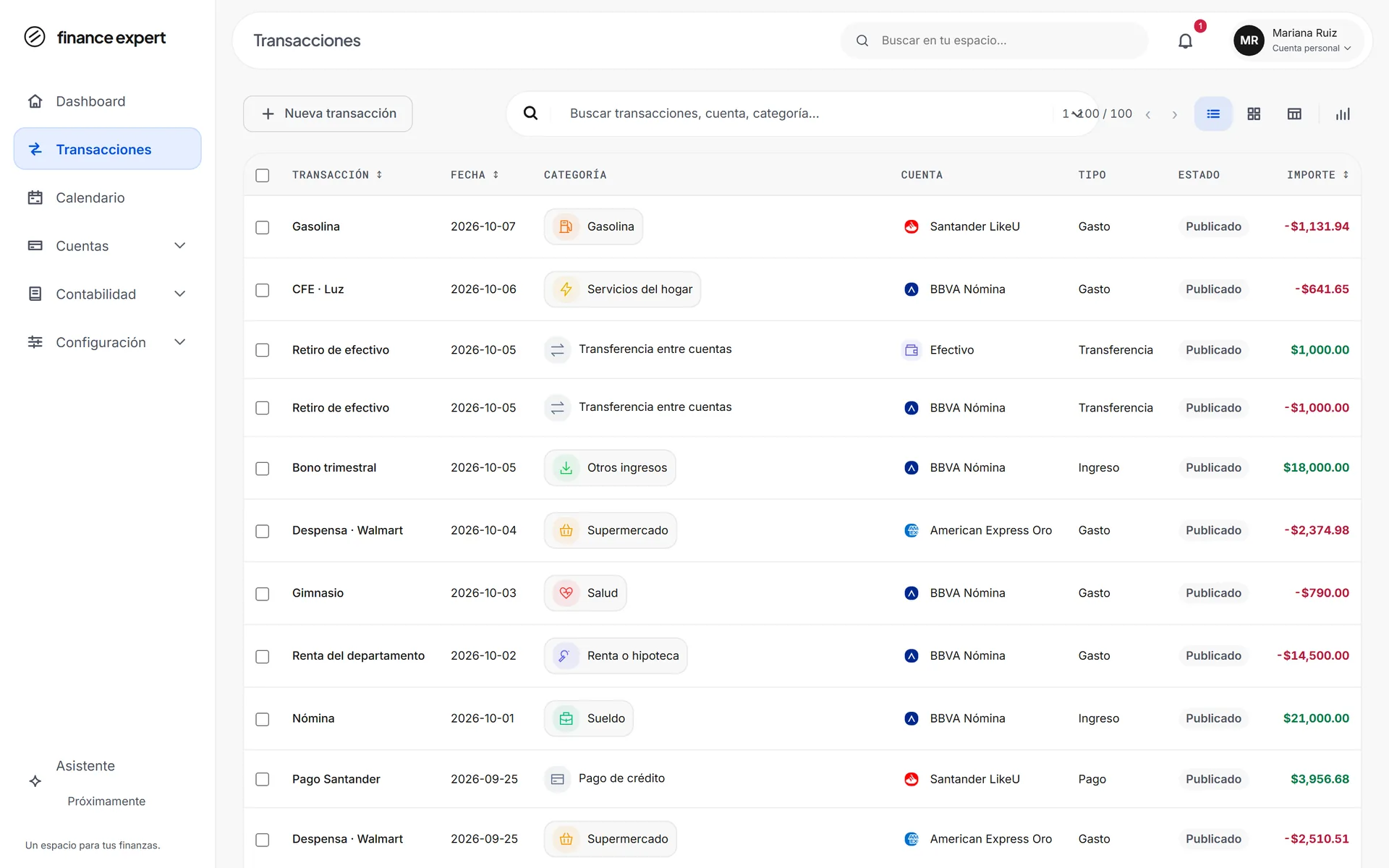Check the Nómina row checkbox
Screen dimensions: 1389x868
point(263,719)
